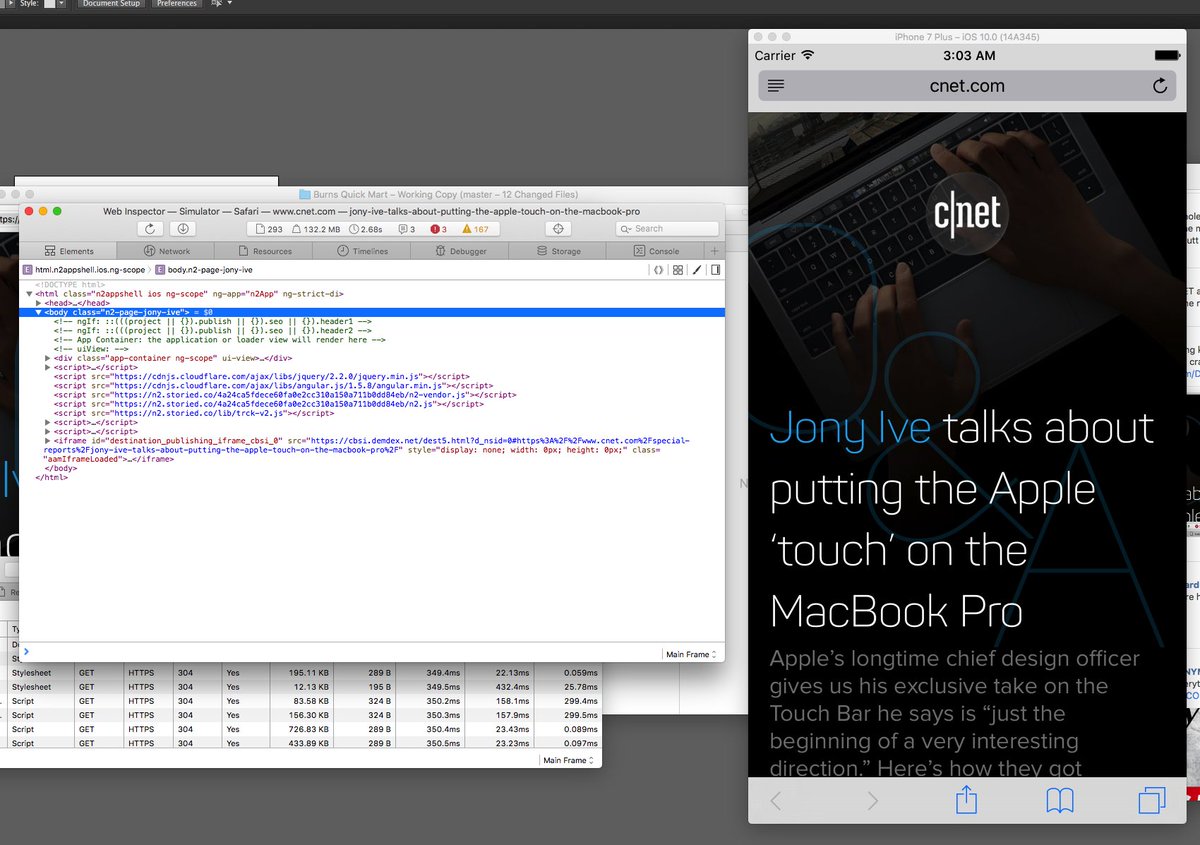Click the Console tab's terminal icon
The image size is (1200, 845).
click(637, 251)
